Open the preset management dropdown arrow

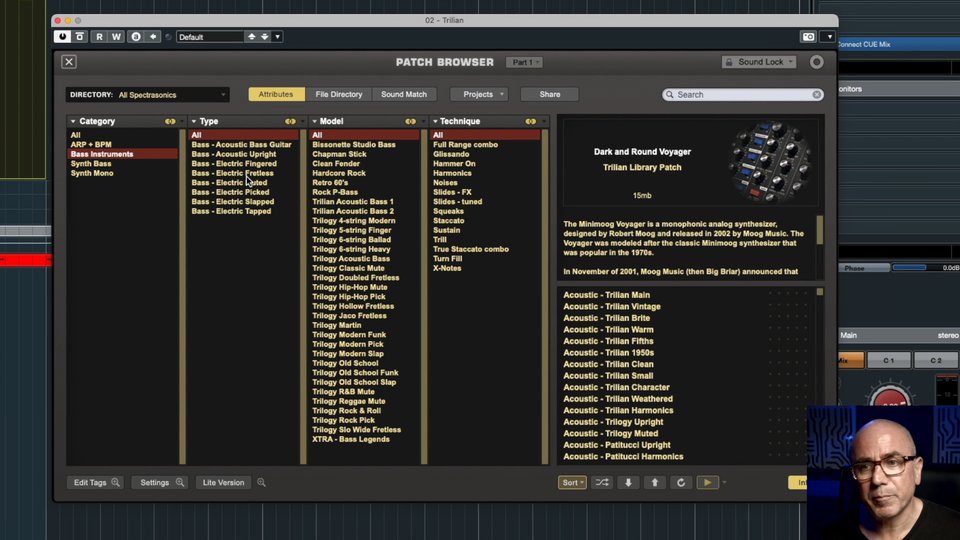(x=277, y=37)
